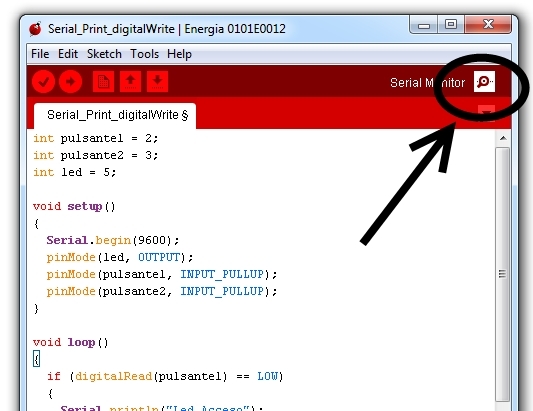This screenshot has width=533, height=411.
Task: Click the vertical scrollbar thumb
Action: click(x=502, y=274)
